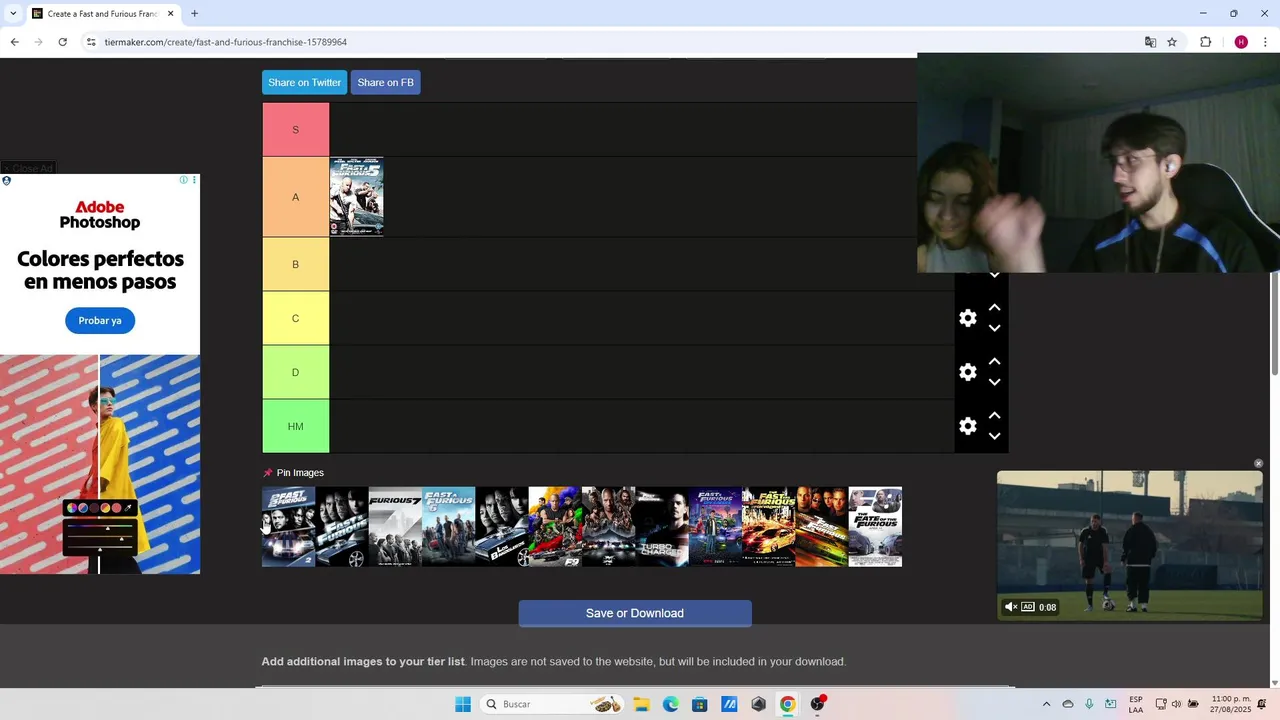Open clock showing 11:00 p. m.

pyautogui.click(x=1231, y=704)
